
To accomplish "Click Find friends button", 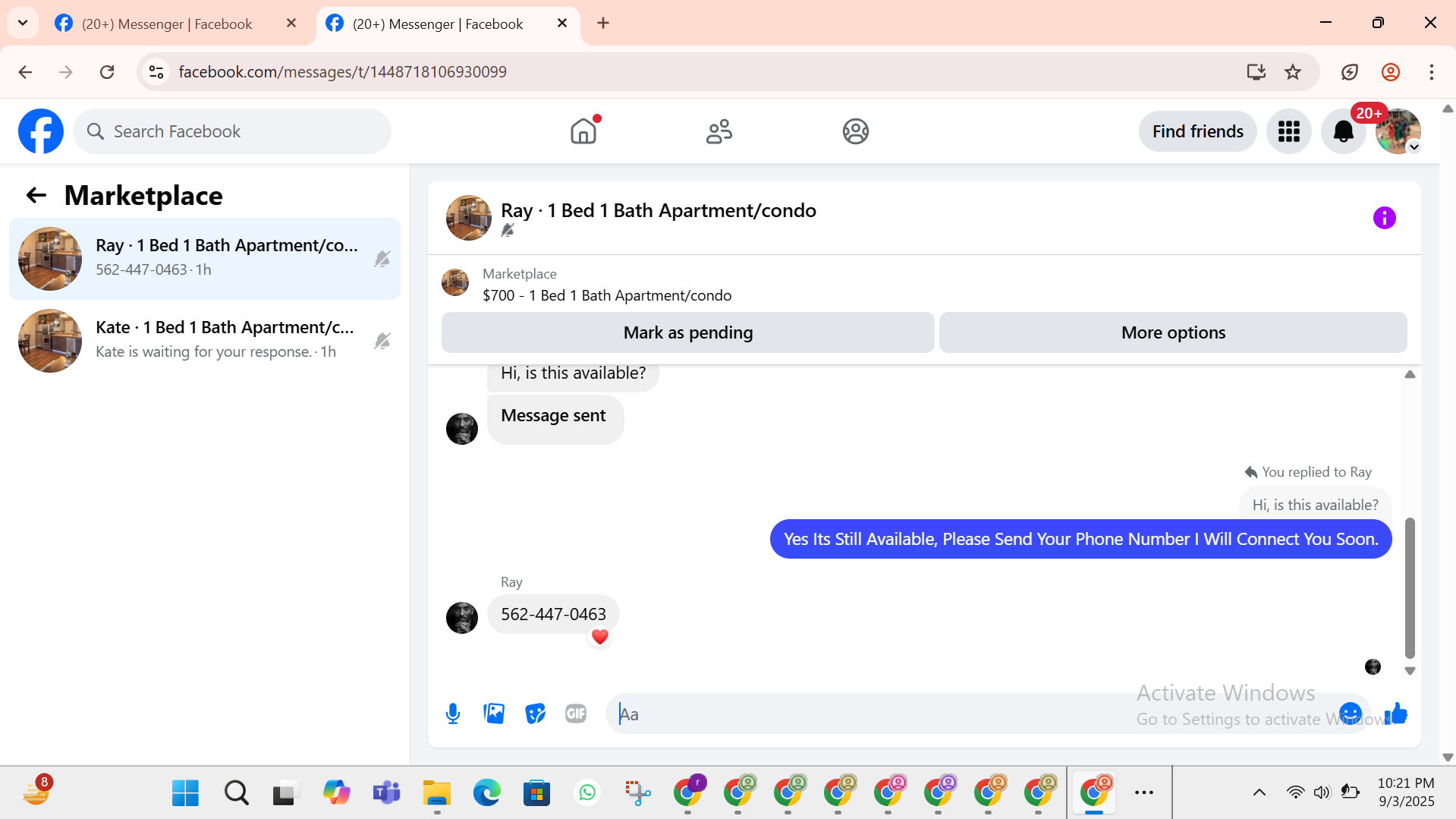I will click(1198, 131).
